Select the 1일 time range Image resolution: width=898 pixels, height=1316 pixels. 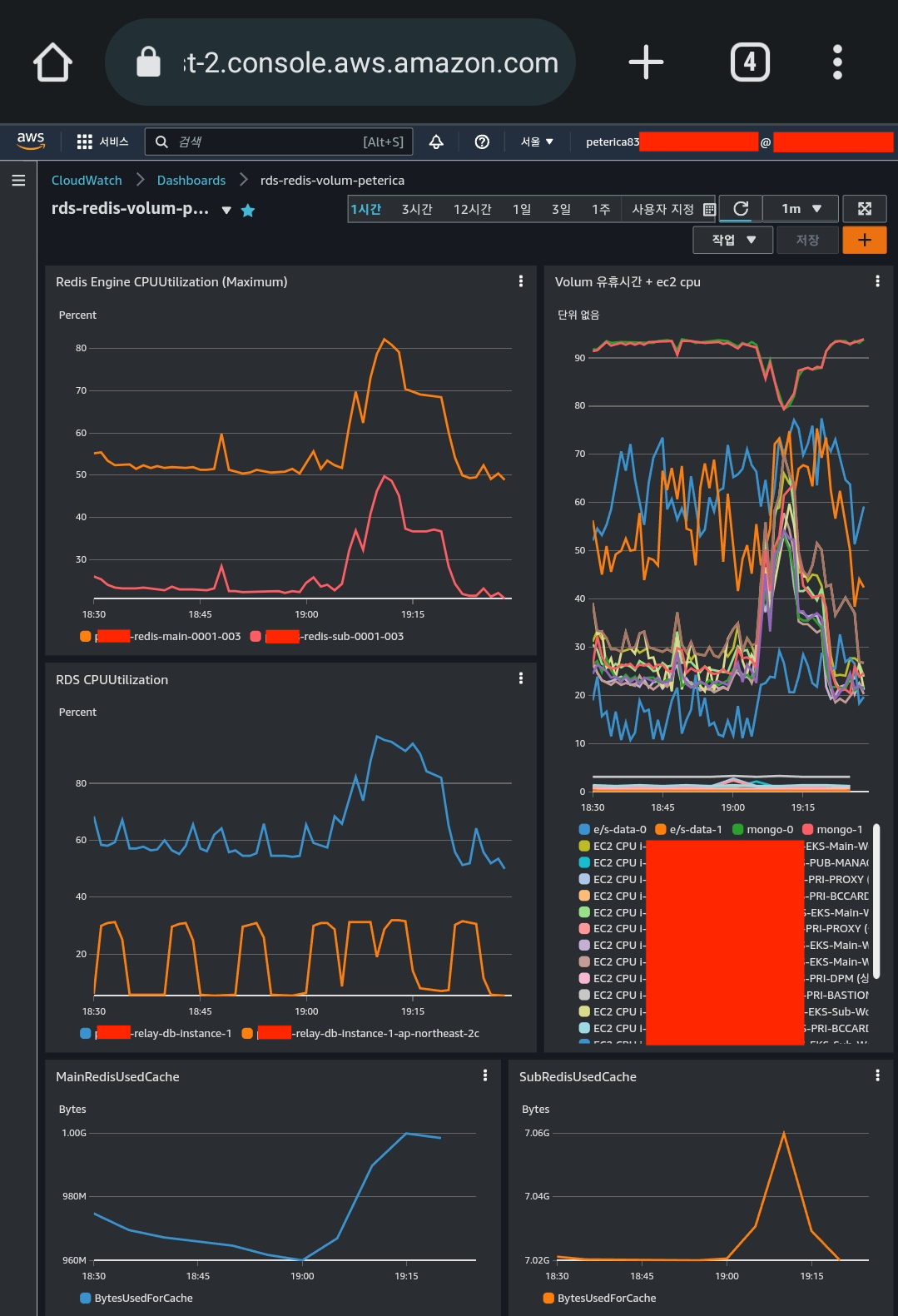point(522,209)
